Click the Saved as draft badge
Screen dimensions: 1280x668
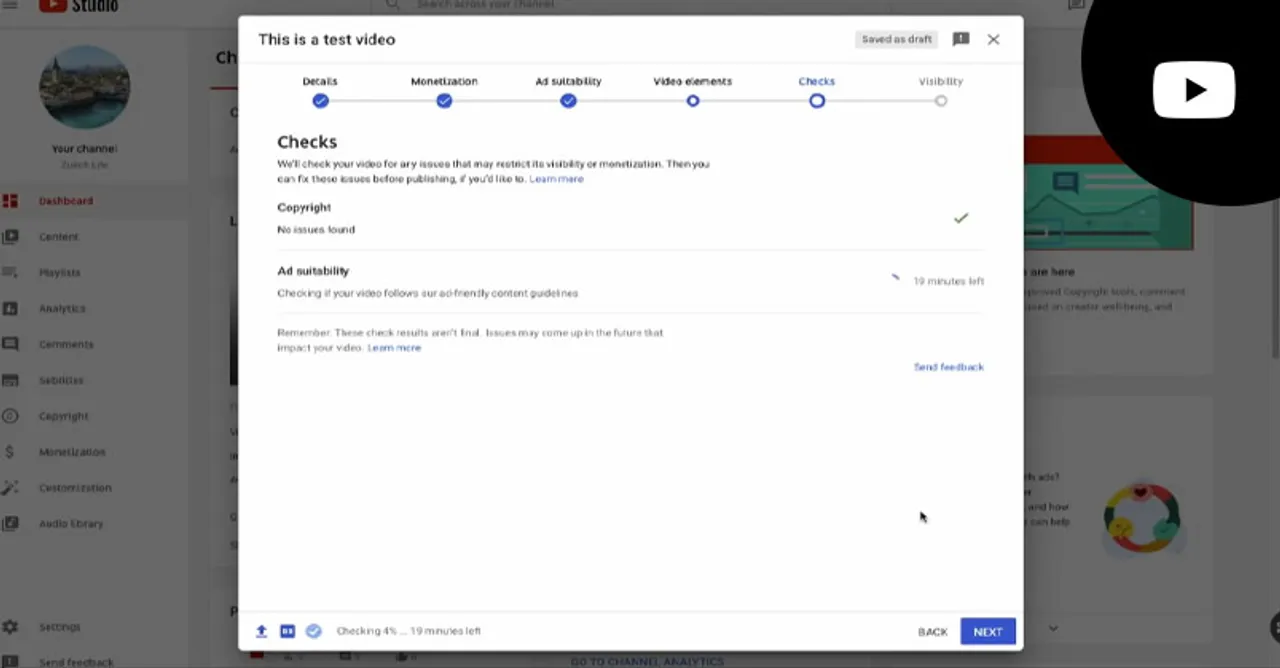click(897, 39)
